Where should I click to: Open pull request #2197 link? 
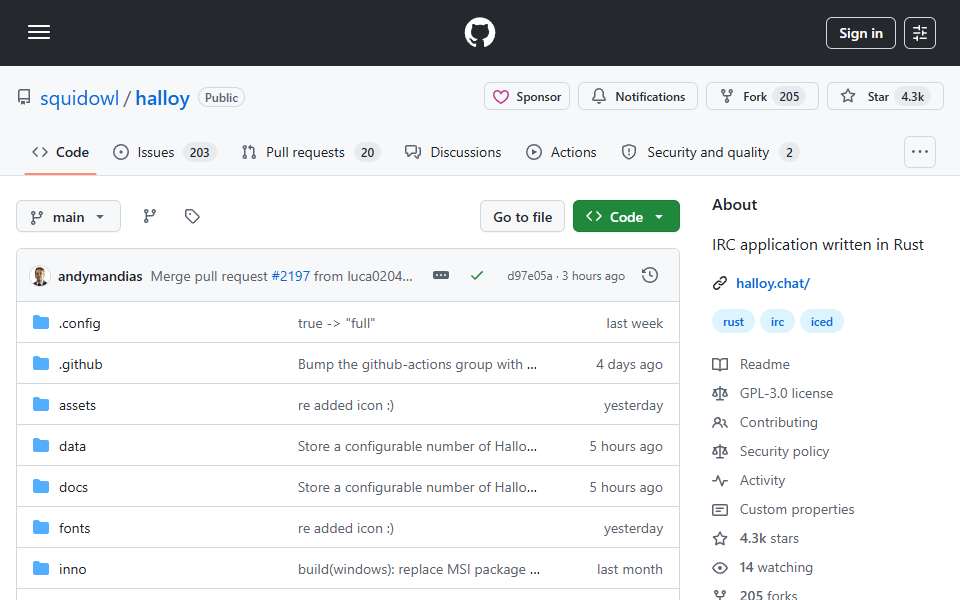(x=290, y=277)
